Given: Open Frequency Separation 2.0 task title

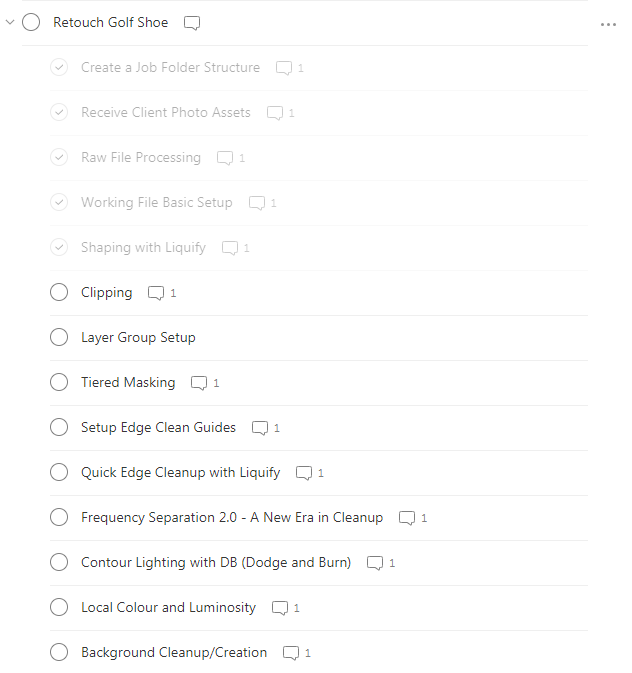Looking at the screenshot, I should click(232, 518).
